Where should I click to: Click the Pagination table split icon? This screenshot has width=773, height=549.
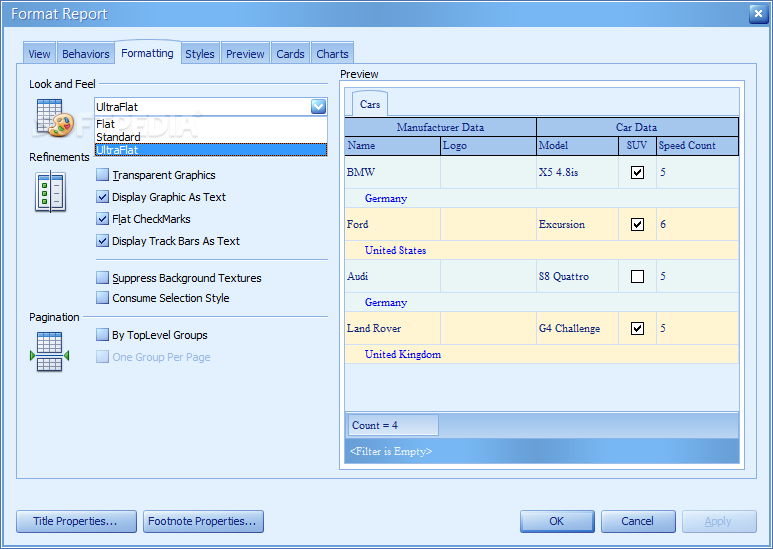click(x=49, y=351)
